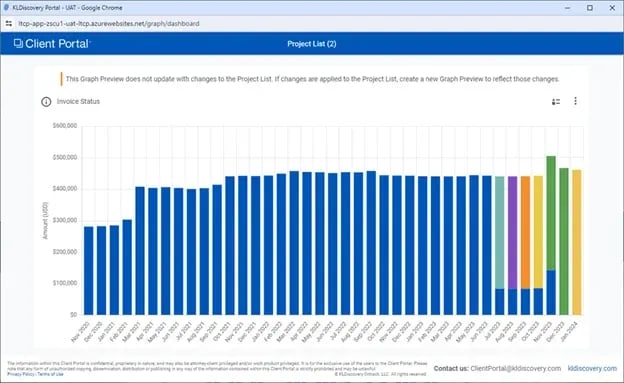Viewport: 624px width, 383px height.
Task: Click the blue Nov 2020 bar
Action: (x=88, y=271)
